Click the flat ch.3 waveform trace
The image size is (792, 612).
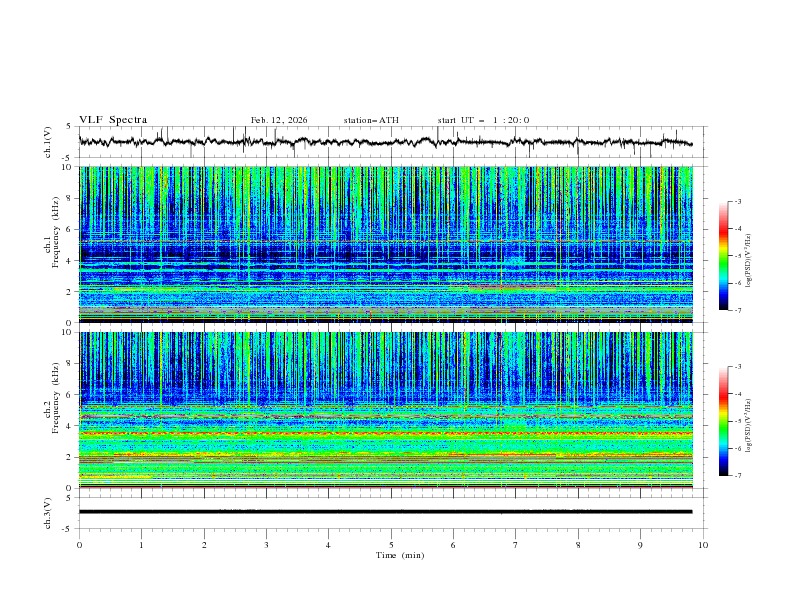(385, 512)
